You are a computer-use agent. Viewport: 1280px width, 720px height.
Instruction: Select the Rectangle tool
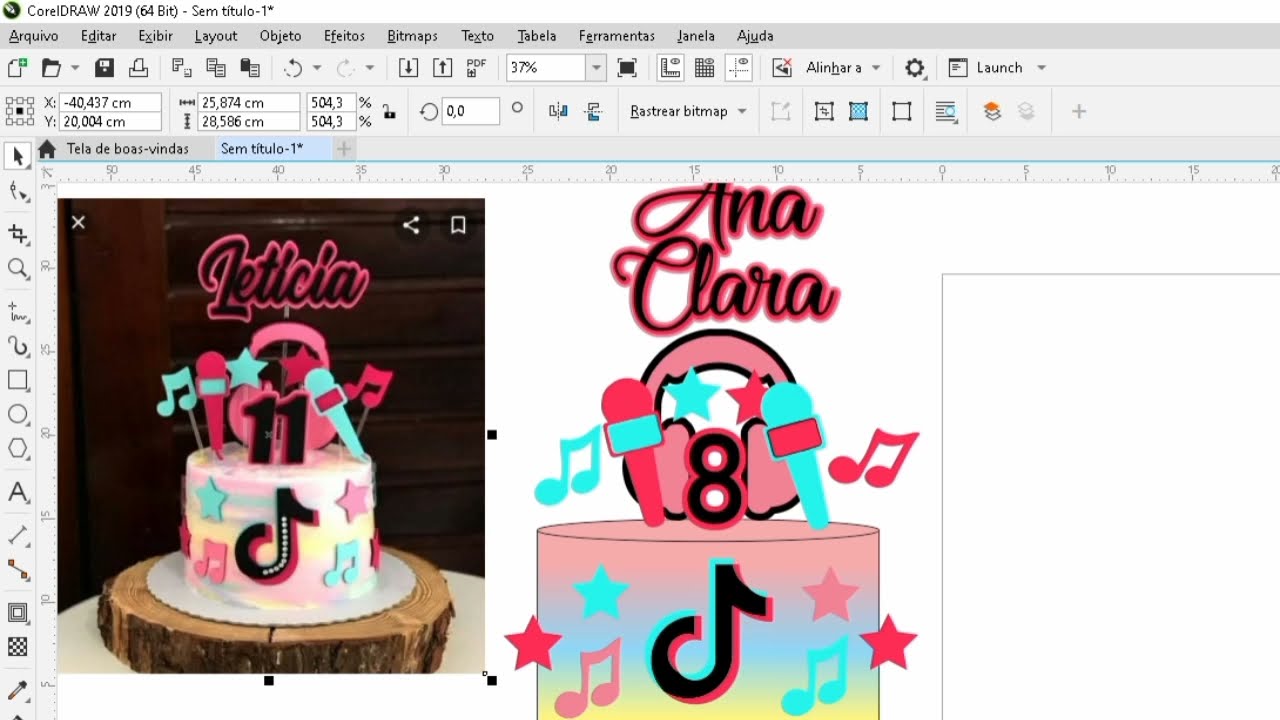pos(18,380)
